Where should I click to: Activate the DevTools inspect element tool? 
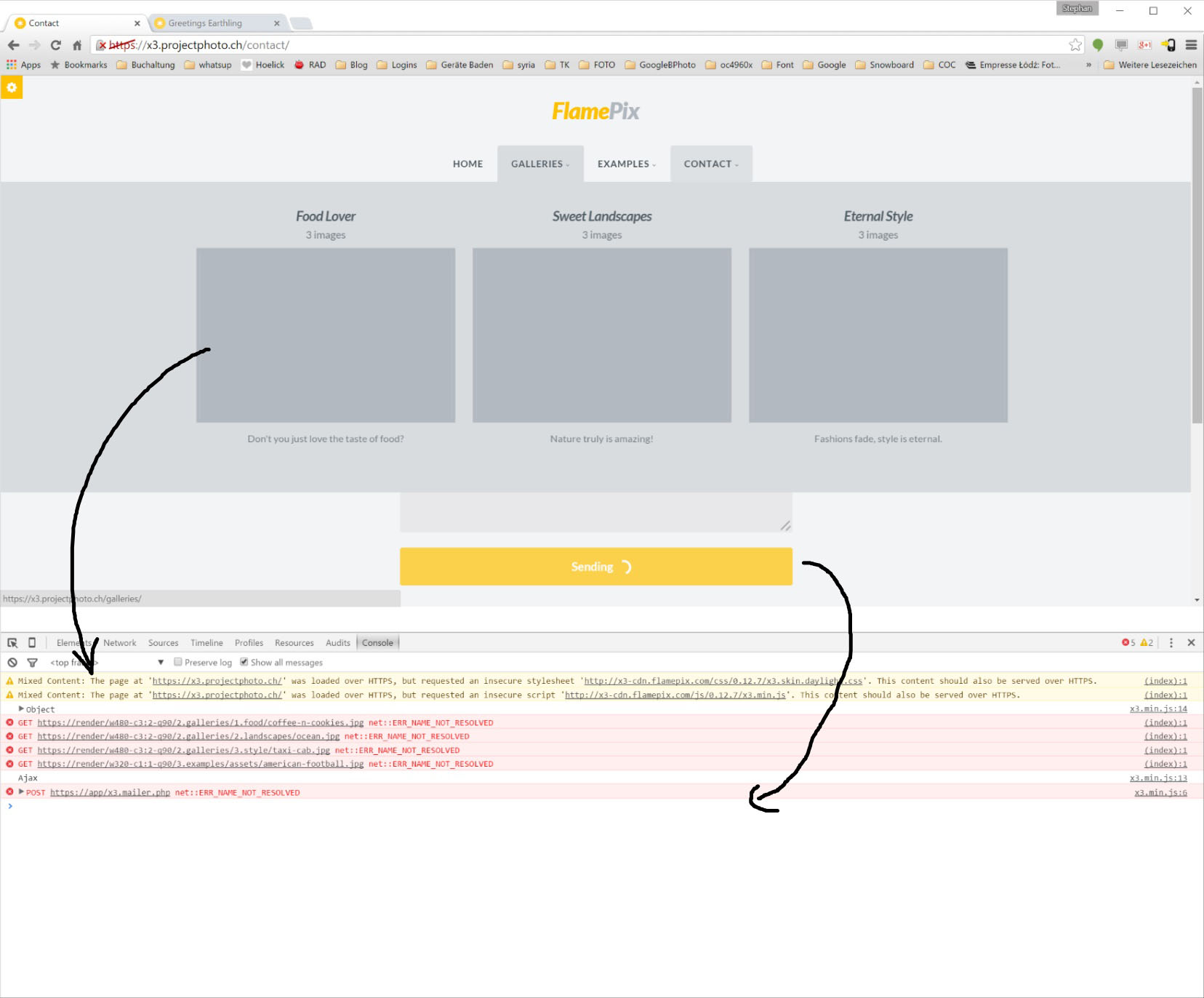pos(12,643)
